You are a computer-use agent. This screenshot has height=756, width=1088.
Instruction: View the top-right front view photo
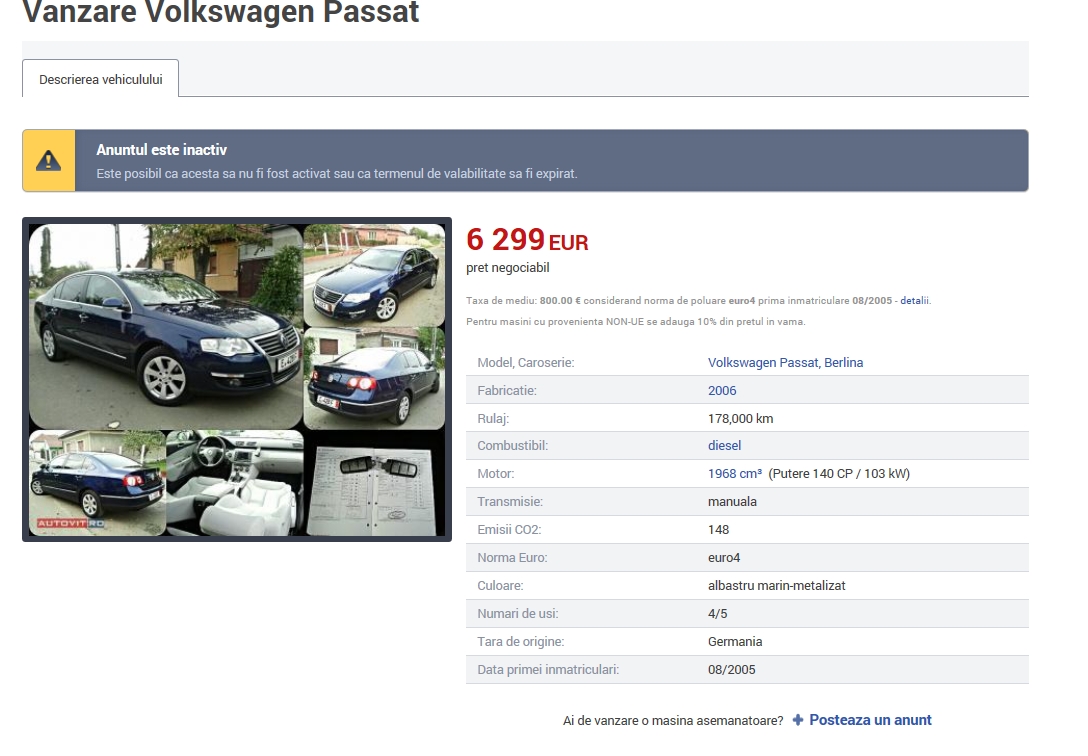pos(374,274)
